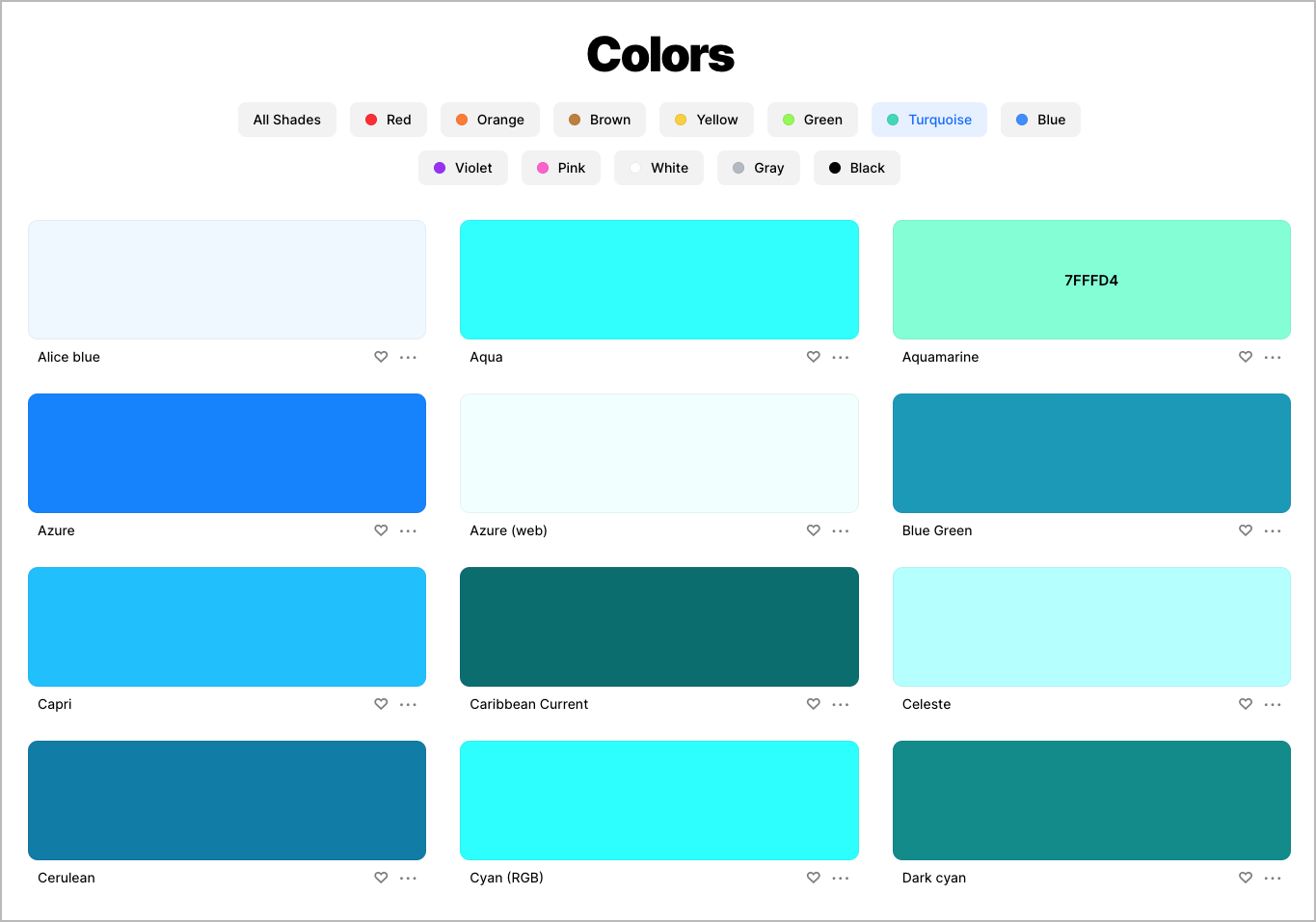Click the Aquamarine swatch showing 7FFFD4
The image size is (1316, 922).
(x=1090, y=280)
